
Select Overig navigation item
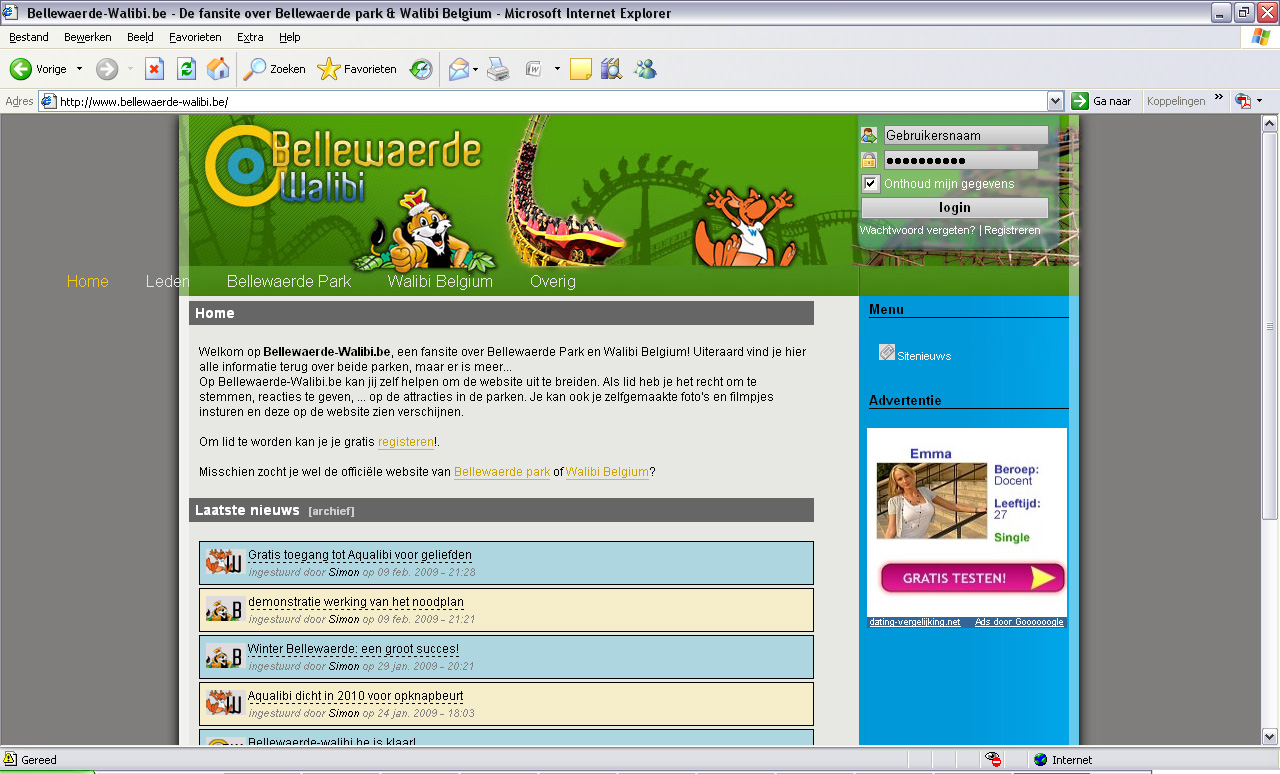[x=553, y=281]
